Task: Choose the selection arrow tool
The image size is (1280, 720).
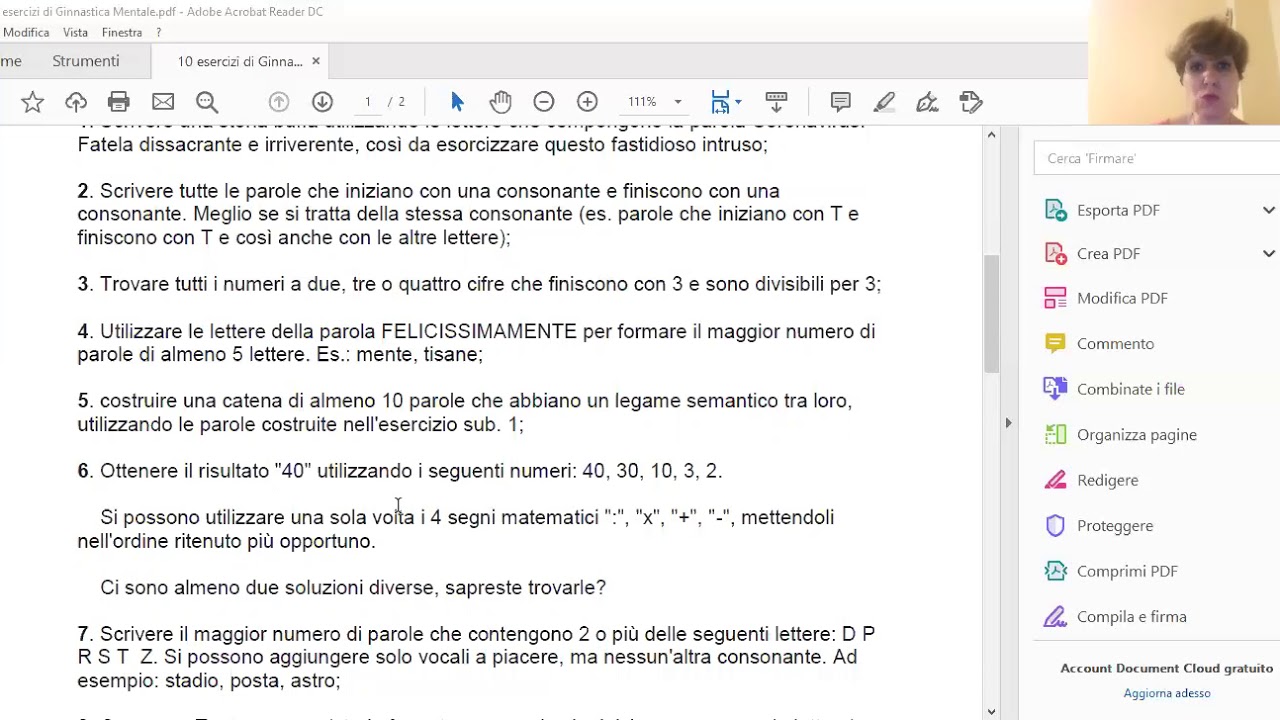Action: pos(458,102)
